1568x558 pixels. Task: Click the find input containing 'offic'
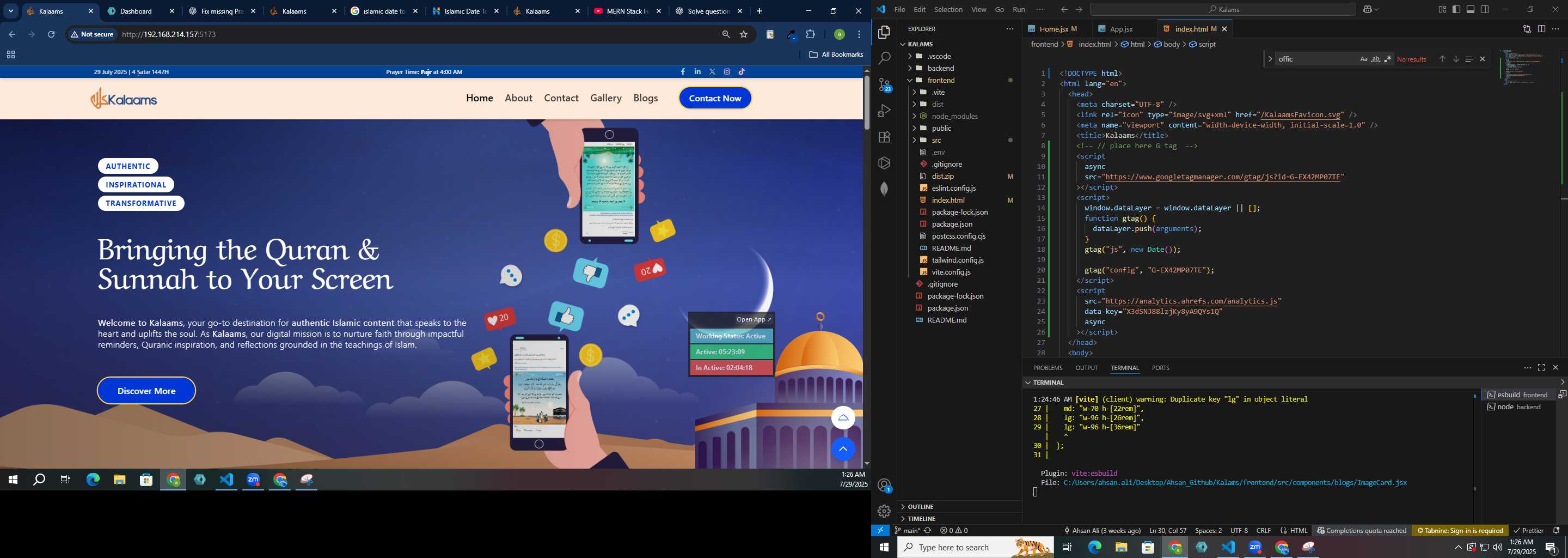pos(1315,59)
